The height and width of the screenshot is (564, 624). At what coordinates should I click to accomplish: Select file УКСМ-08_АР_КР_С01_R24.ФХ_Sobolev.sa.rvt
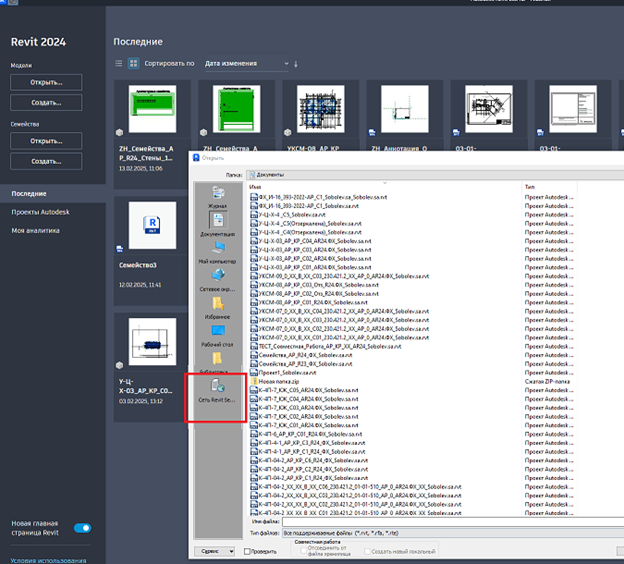tap(313, 302)
